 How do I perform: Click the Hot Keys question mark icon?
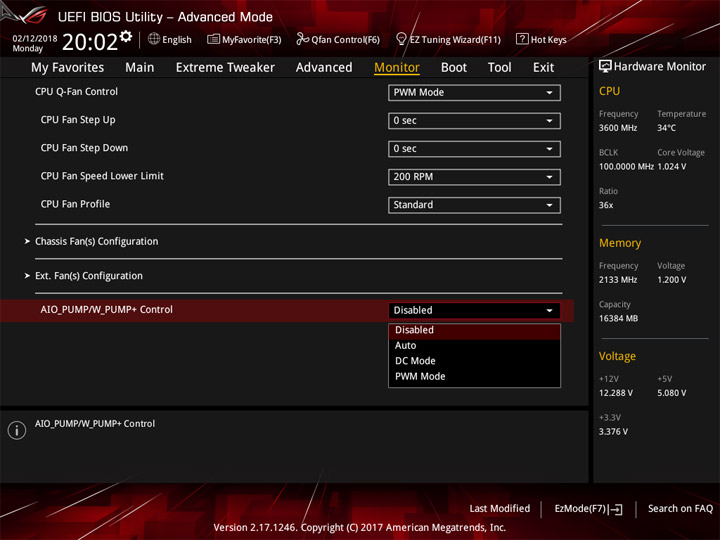pyautogui.click(x=522, y=39)
